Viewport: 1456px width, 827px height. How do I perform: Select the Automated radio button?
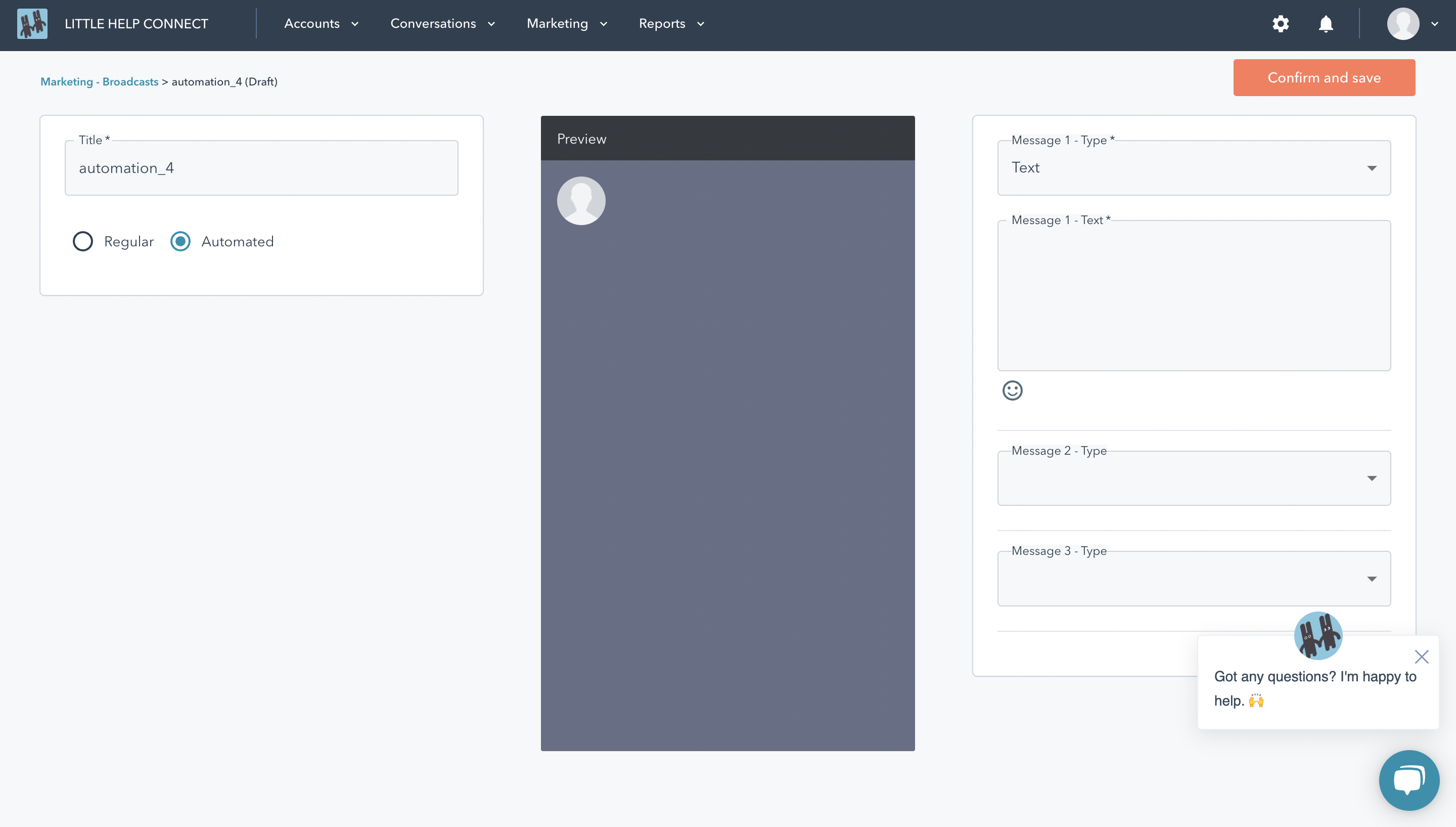(180, 241)
